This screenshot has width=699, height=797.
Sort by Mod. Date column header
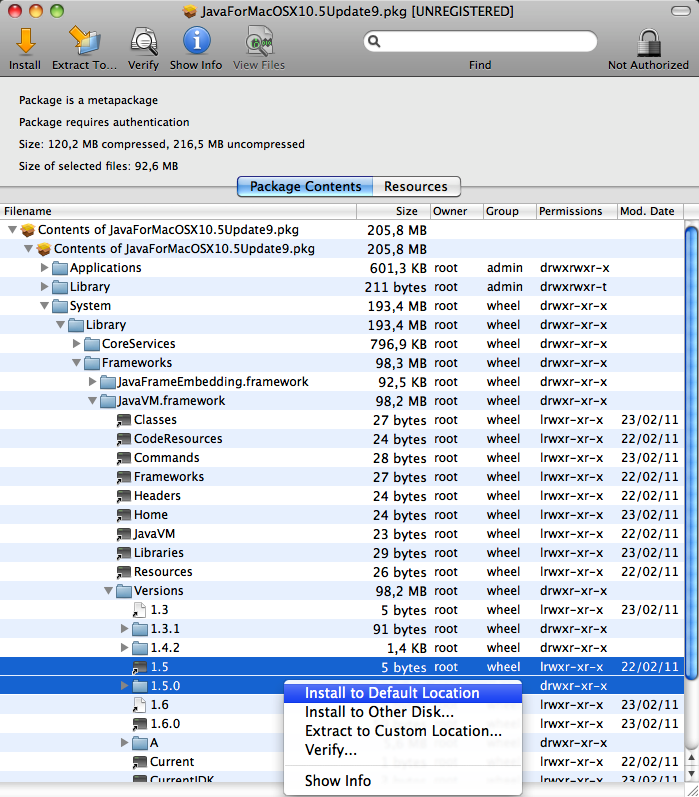tap(650, 211)
